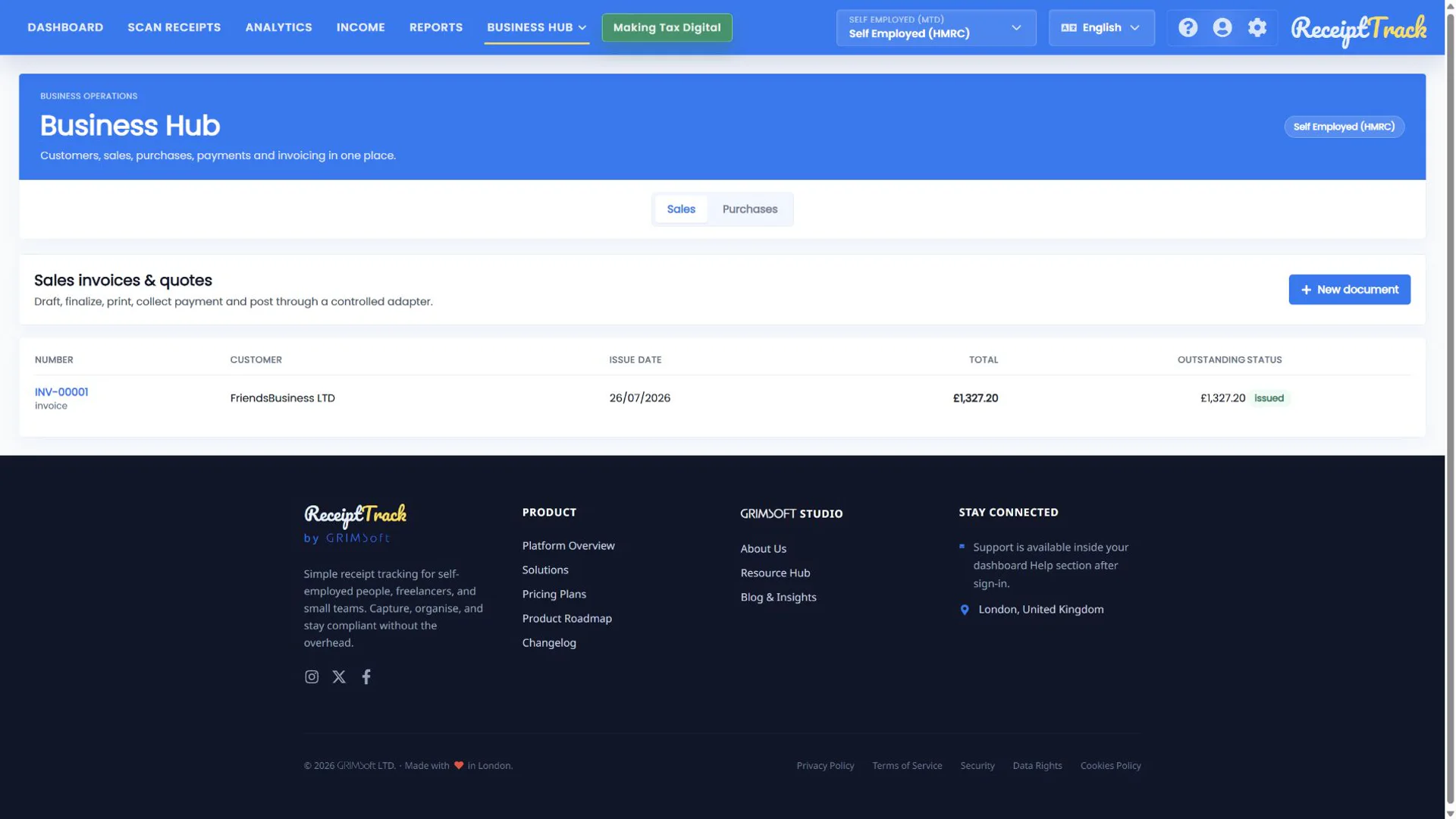Open Scan Receipts in the navigation bar
The image size is (1456, 819).
[174, 27]
